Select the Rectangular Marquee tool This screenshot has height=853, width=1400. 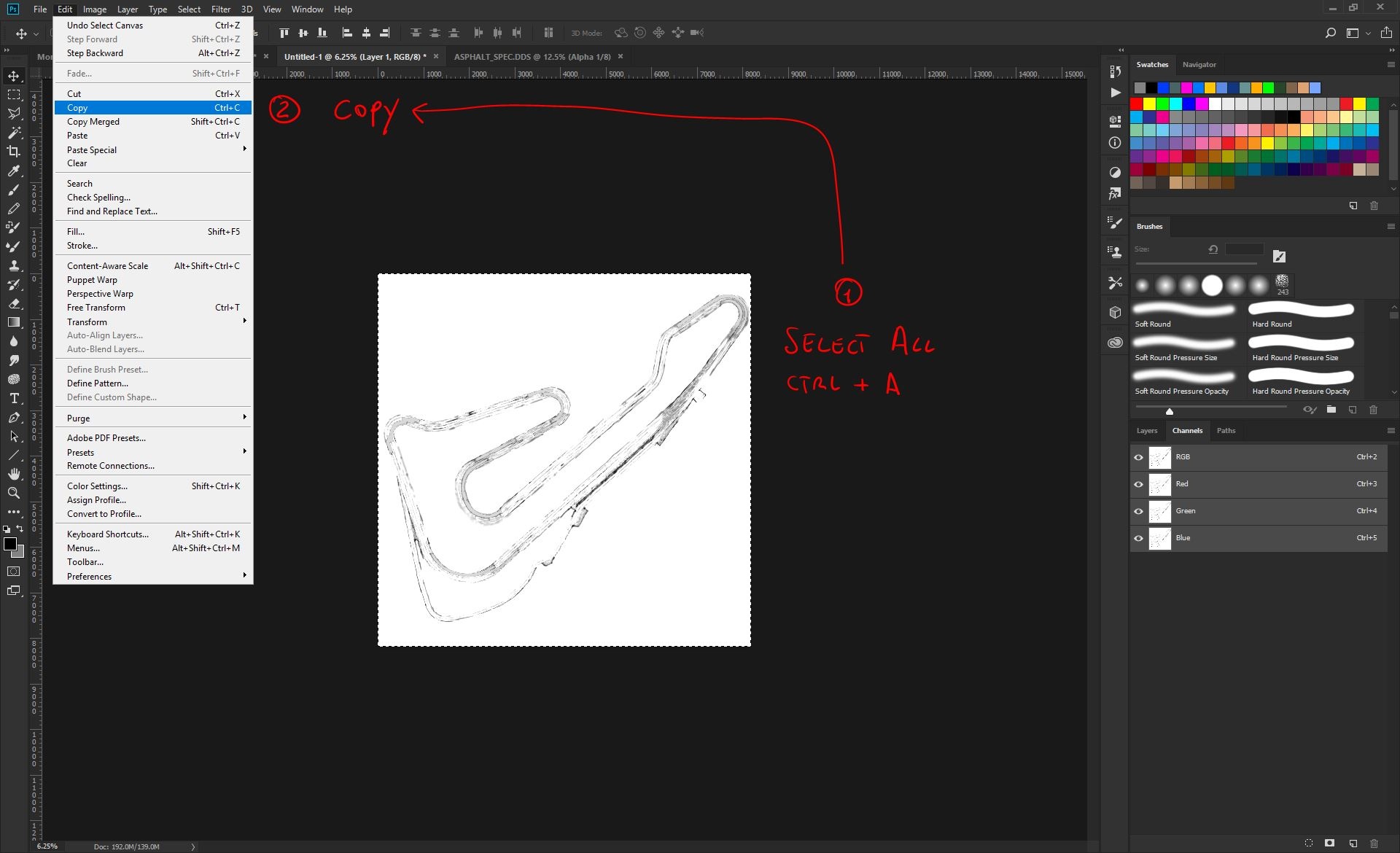click(14, 95)
